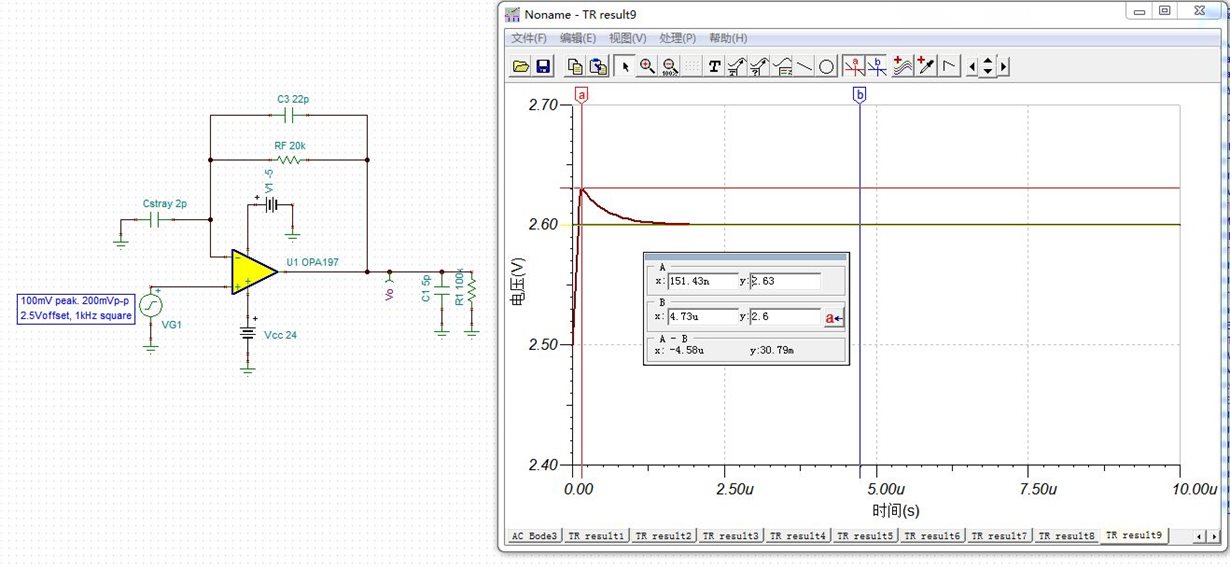Click the VG1 source symbol

(151, 304)
